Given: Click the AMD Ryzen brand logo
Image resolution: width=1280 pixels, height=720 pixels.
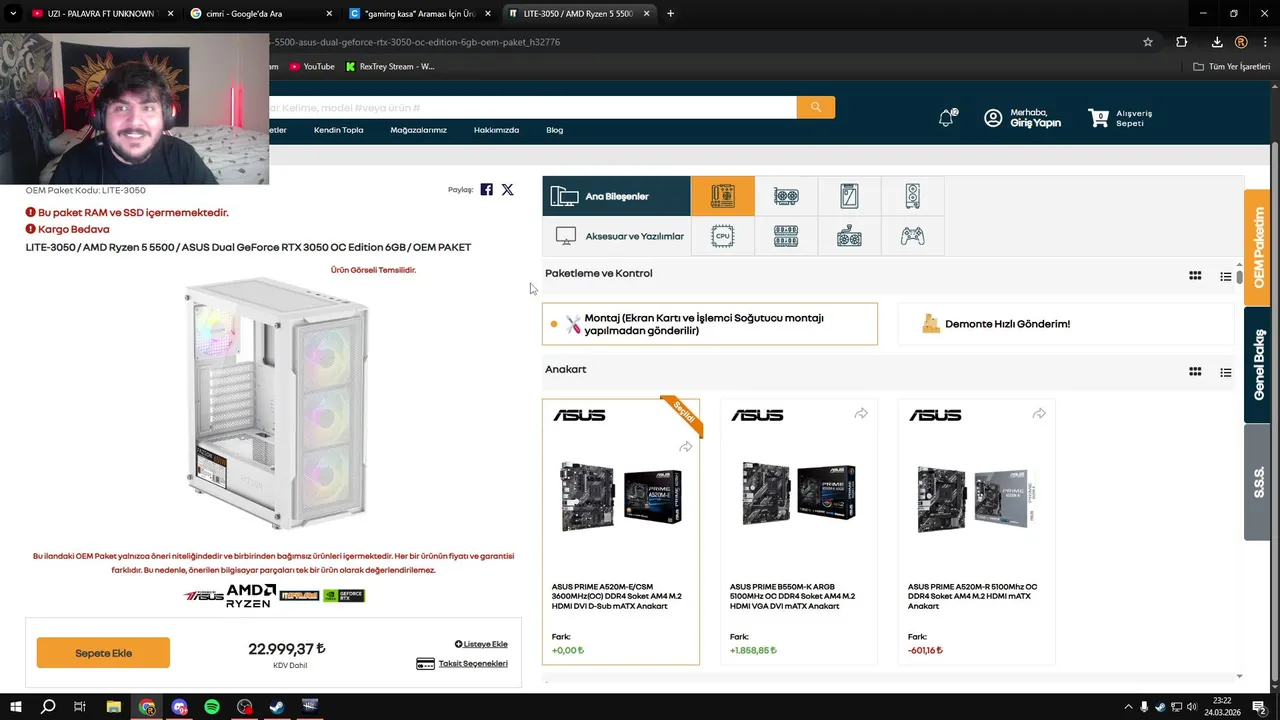Looking at the screenshot, I should pyautogui.click(x=251, y=596).
